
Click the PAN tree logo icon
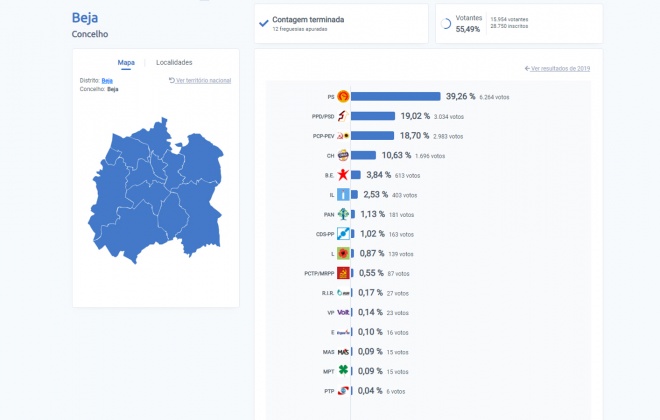(343, 214)
